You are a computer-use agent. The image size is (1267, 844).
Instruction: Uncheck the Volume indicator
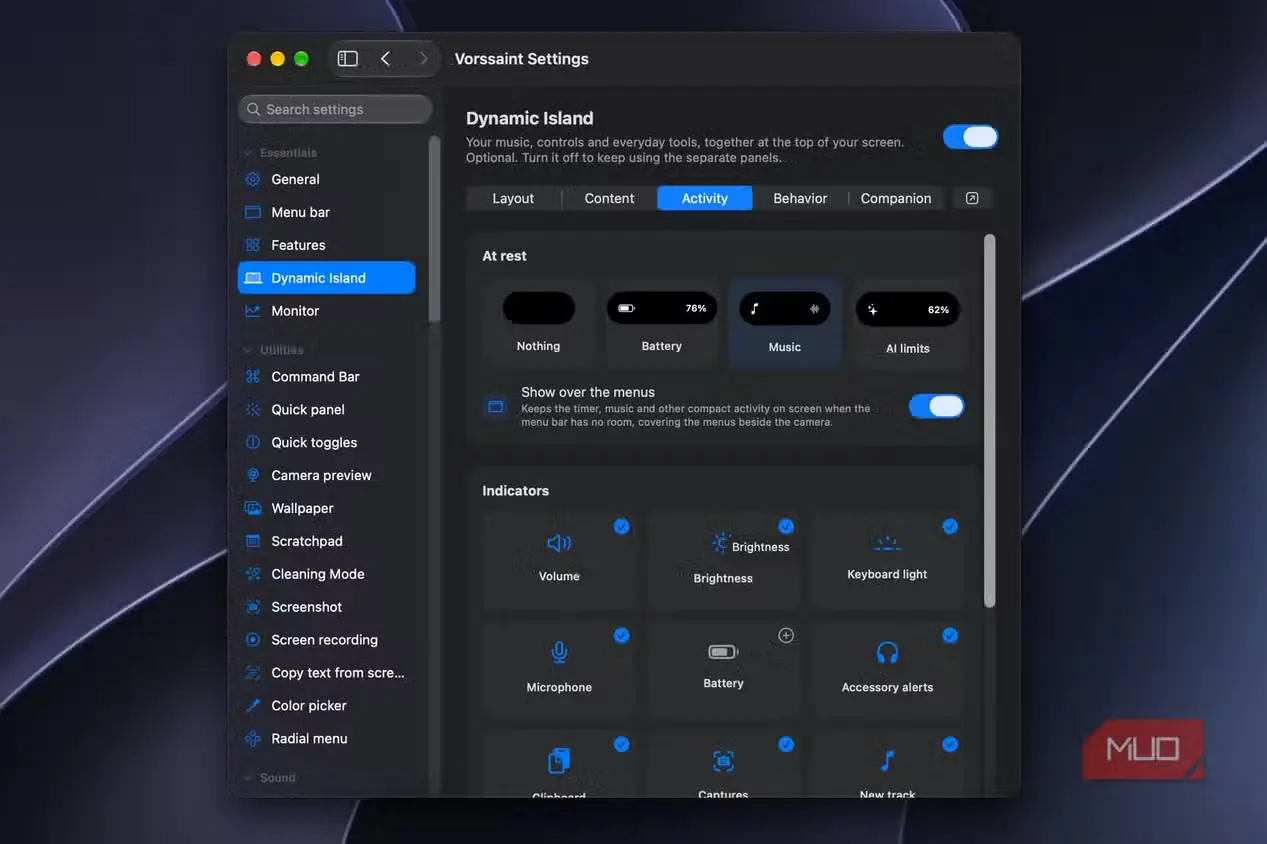622,527
